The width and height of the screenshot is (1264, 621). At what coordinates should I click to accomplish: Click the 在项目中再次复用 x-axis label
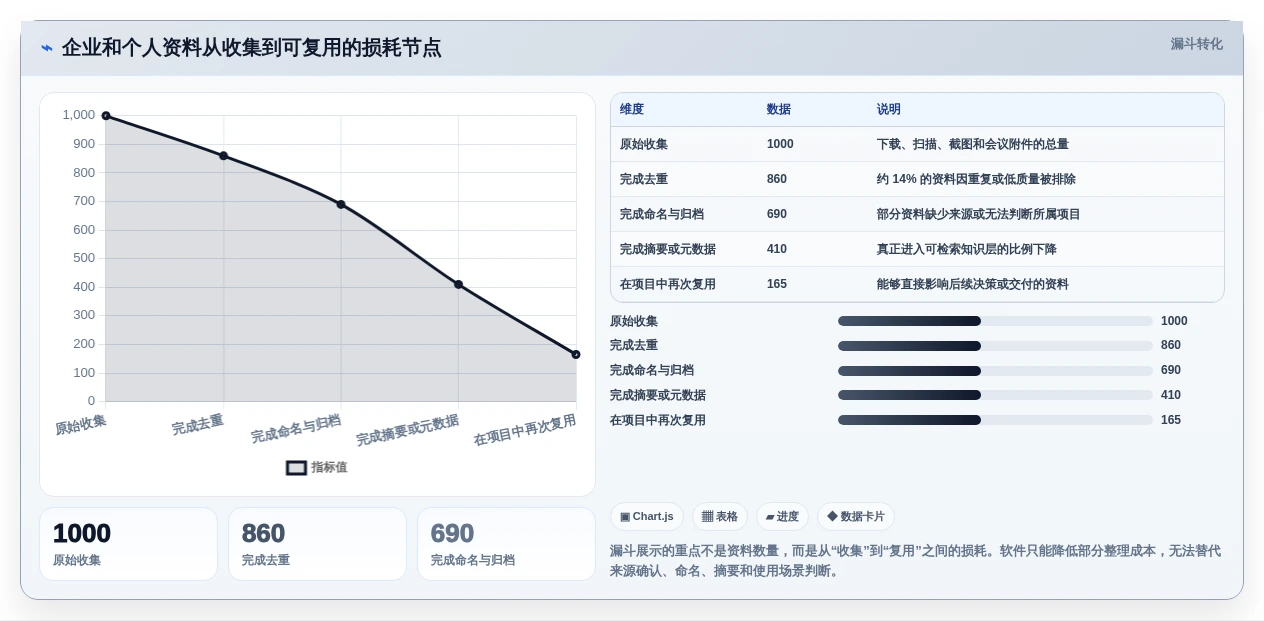pyautogui.click(x=525, y=430)
